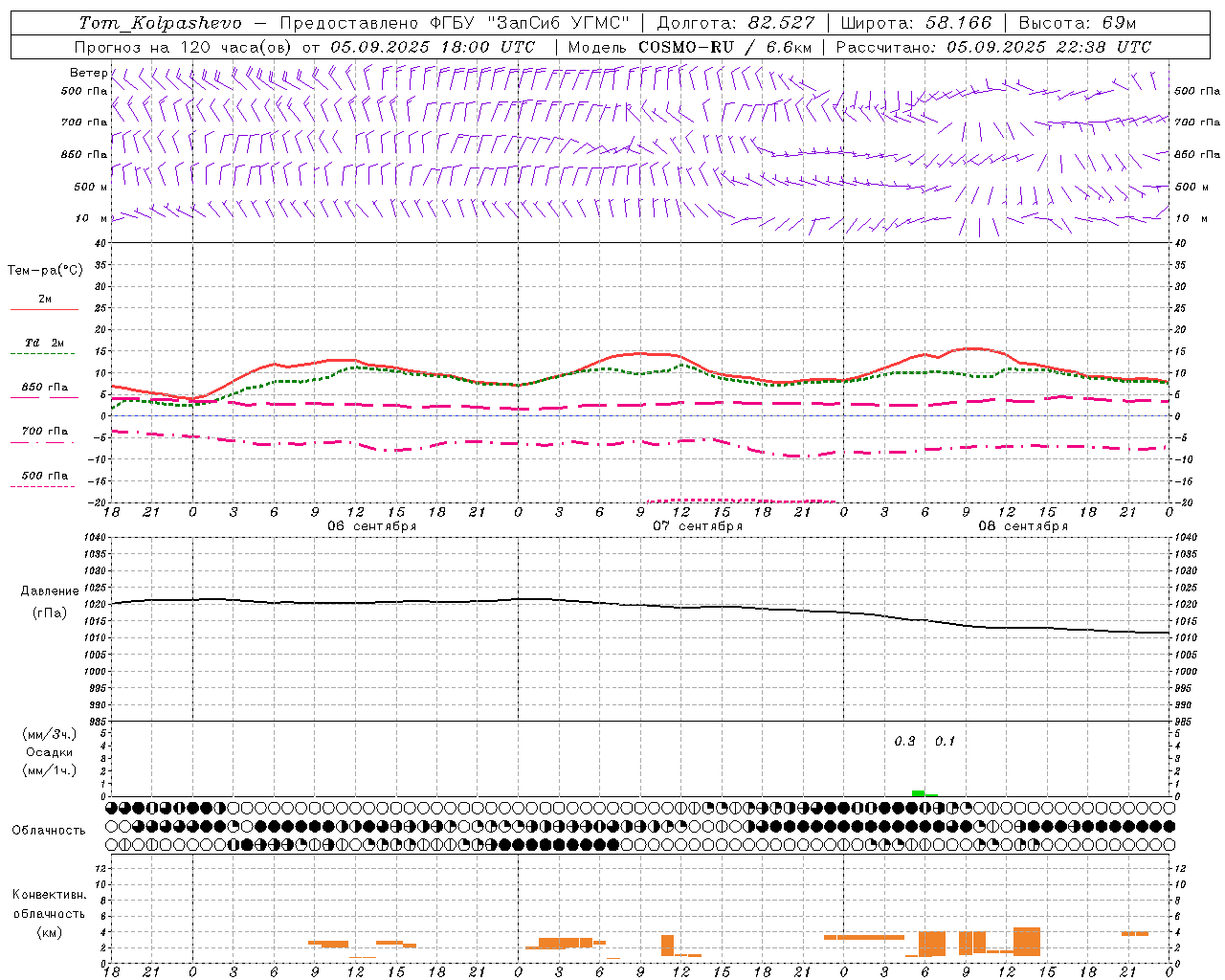Click the station name Tom_Kolpashevo

160,23
